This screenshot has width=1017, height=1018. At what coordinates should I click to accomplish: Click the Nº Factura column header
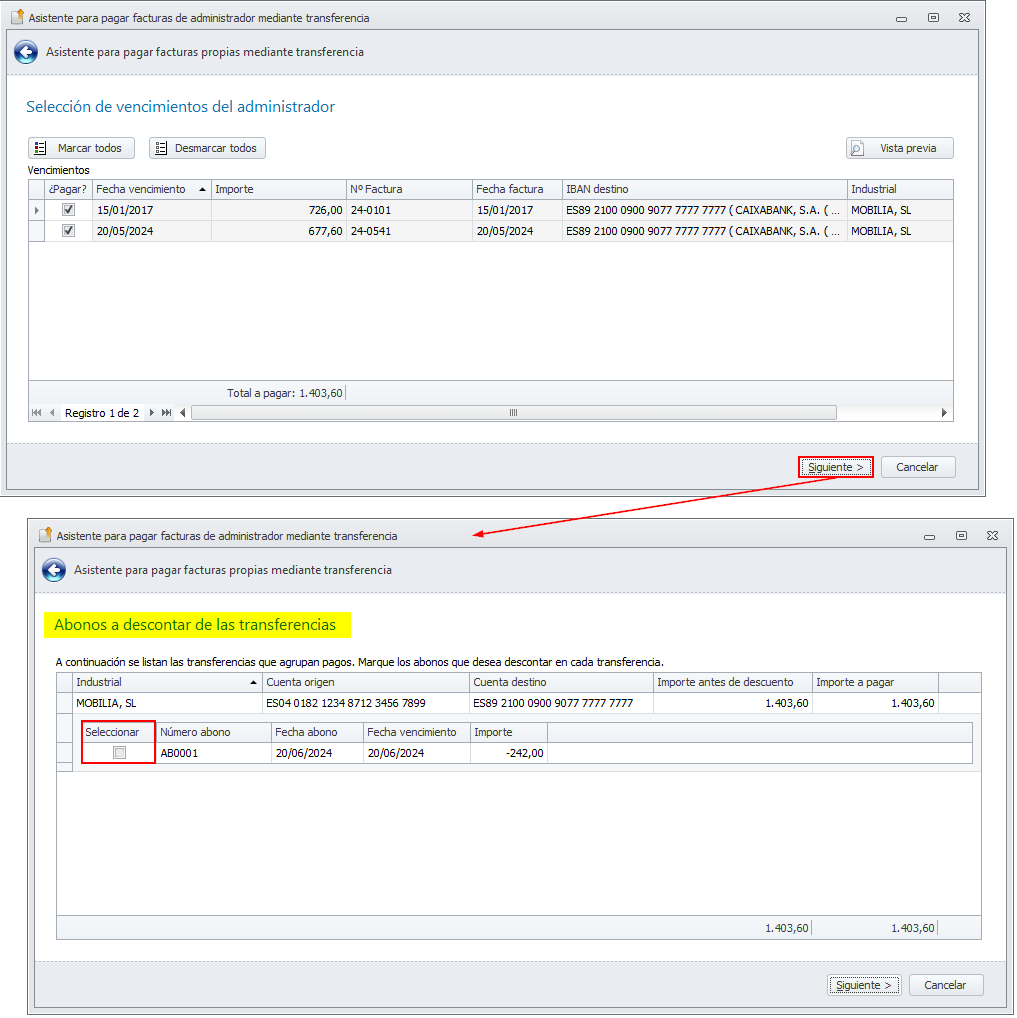click(x=409, y=189)
